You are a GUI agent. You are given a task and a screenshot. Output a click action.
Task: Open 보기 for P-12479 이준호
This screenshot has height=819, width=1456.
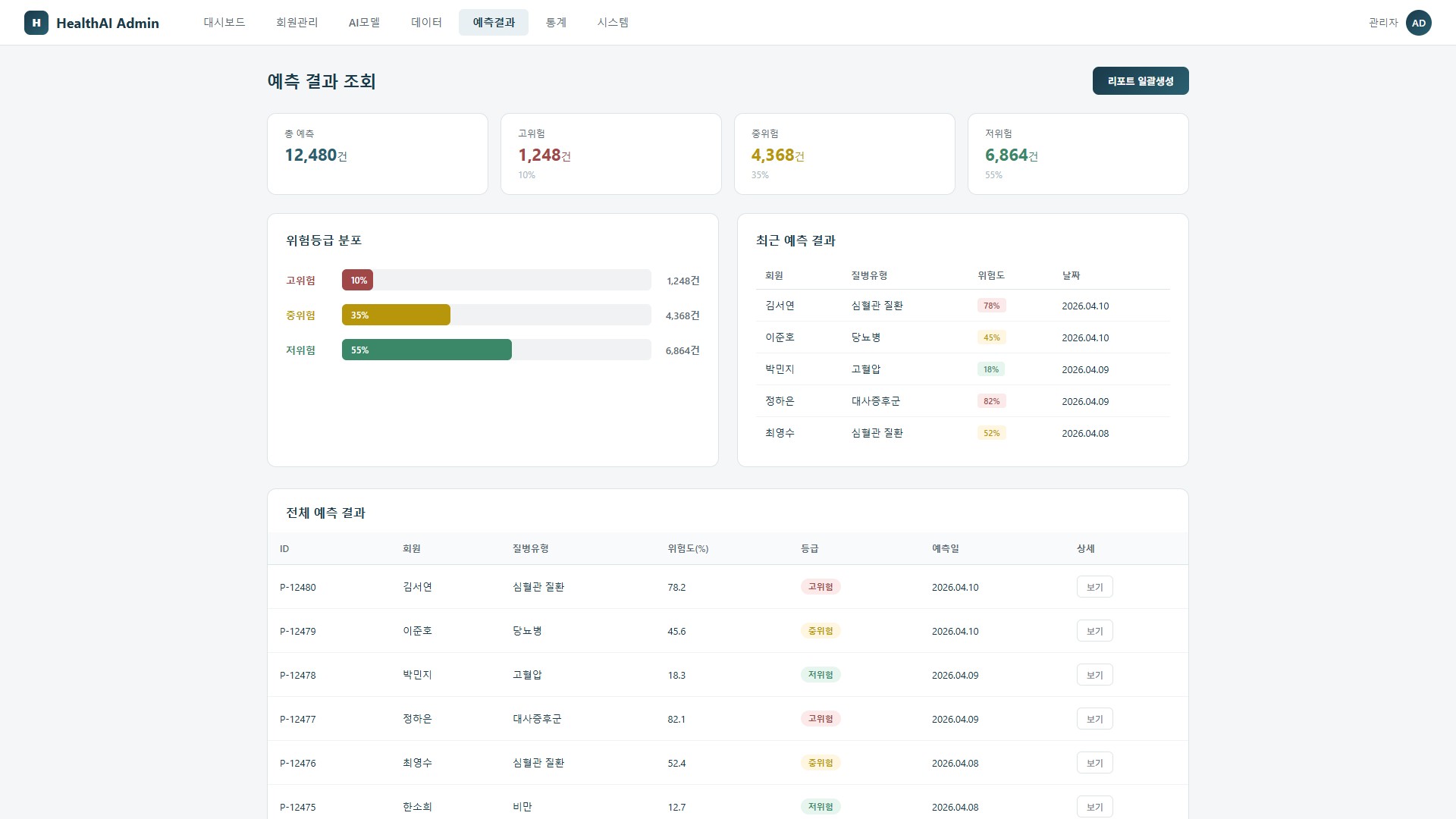[x=1094, y=631]
